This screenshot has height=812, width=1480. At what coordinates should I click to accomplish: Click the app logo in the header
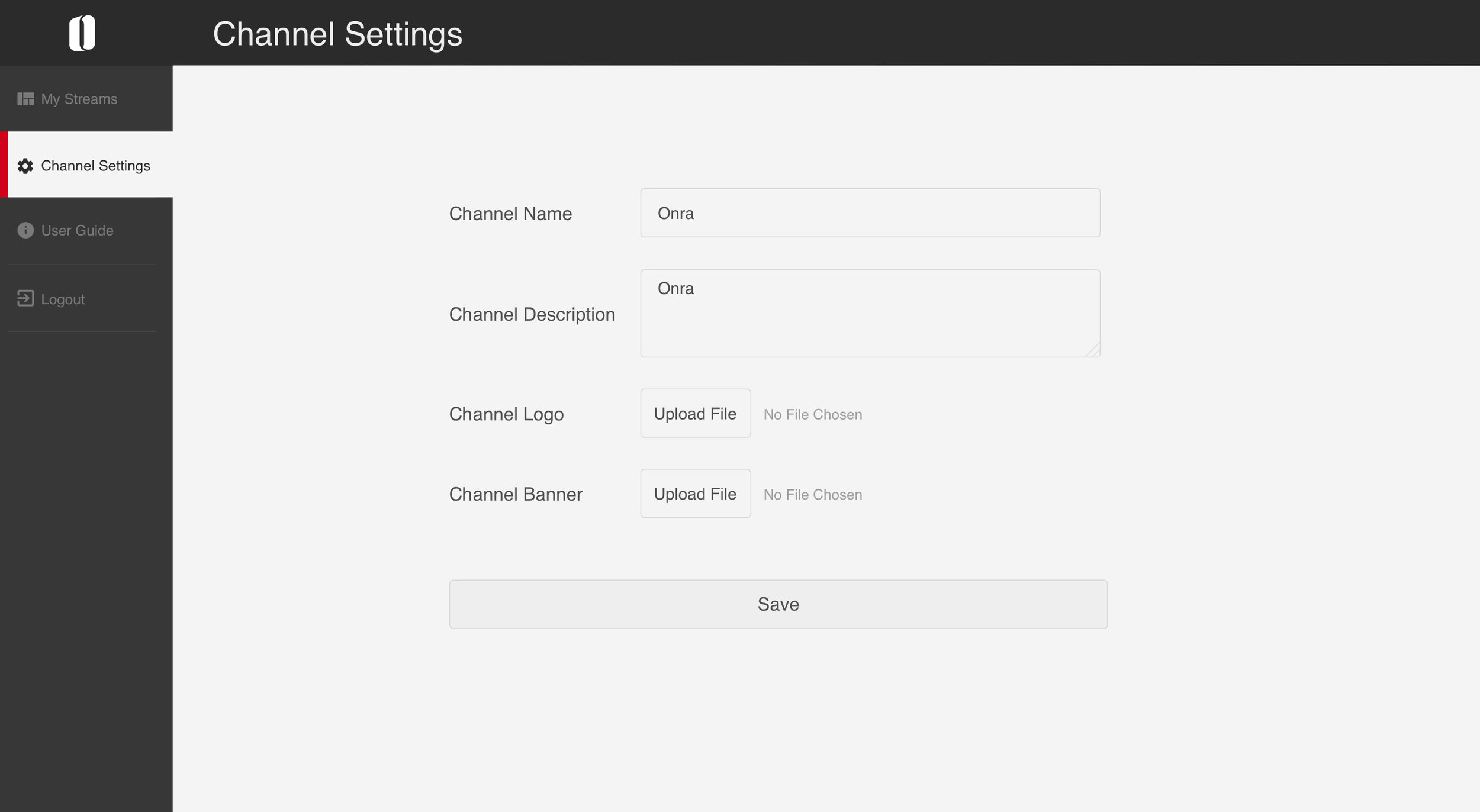click(82, 33)
